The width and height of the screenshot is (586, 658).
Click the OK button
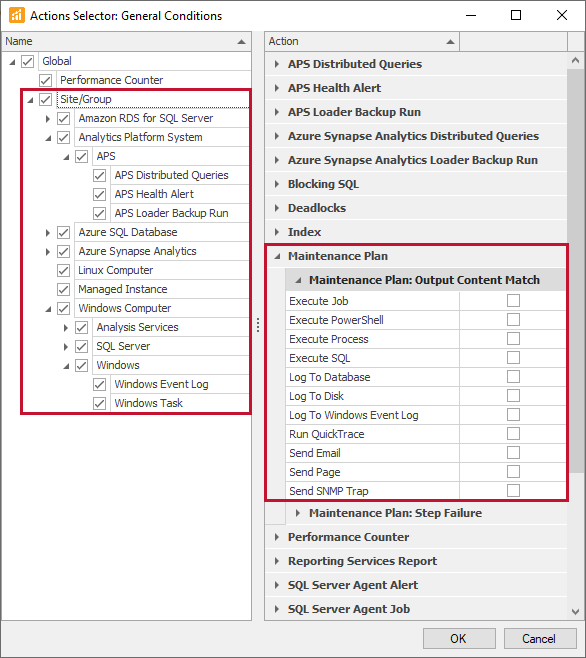[x=459, y=639]
